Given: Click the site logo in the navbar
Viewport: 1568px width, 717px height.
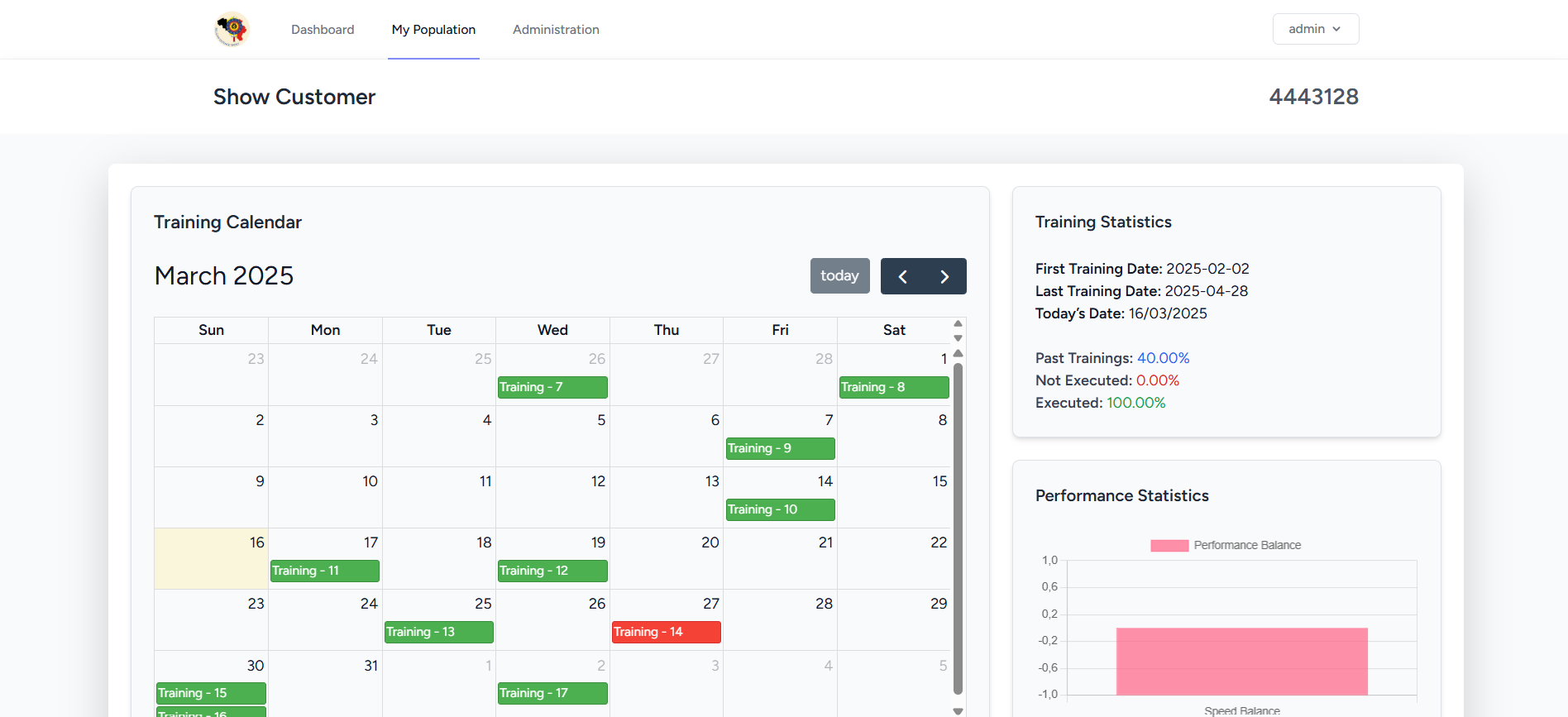Looking at the screenshot, I should 232,29.
